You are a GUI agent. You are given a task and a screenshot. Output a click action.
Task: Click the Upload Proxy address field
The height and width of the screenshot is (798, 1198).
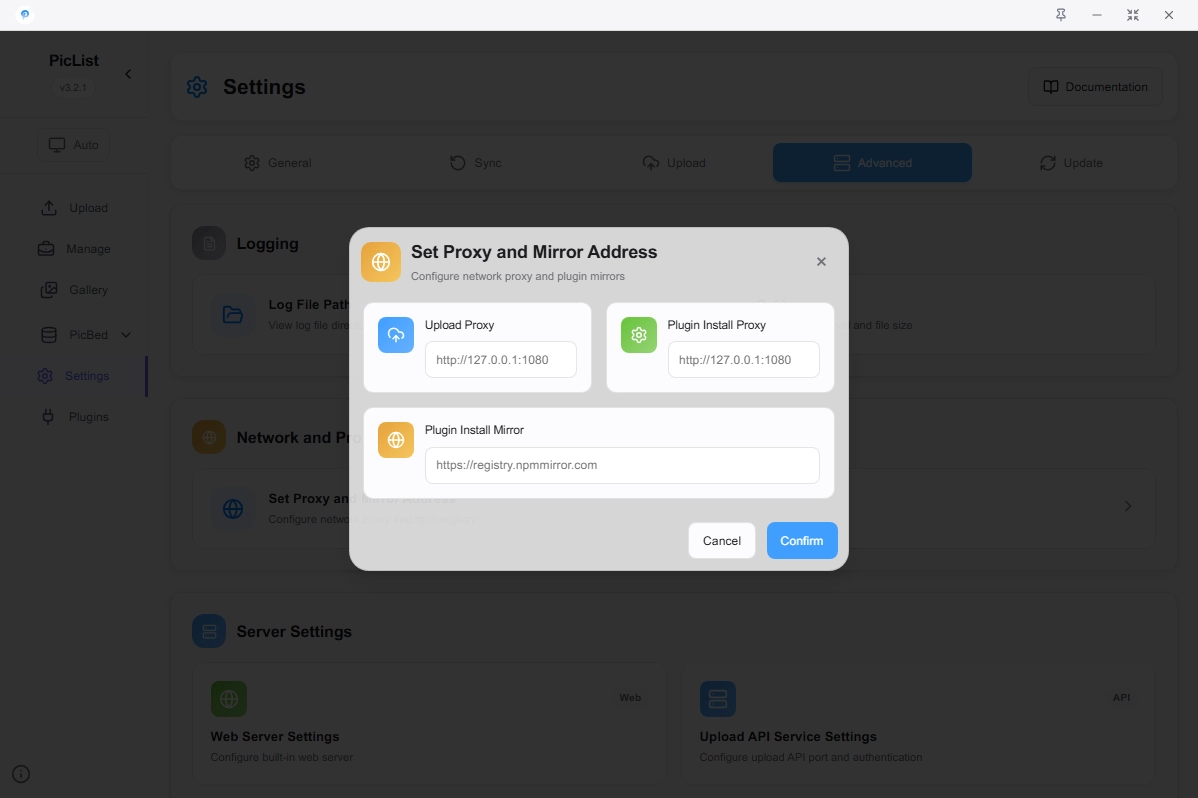(500, 360)
